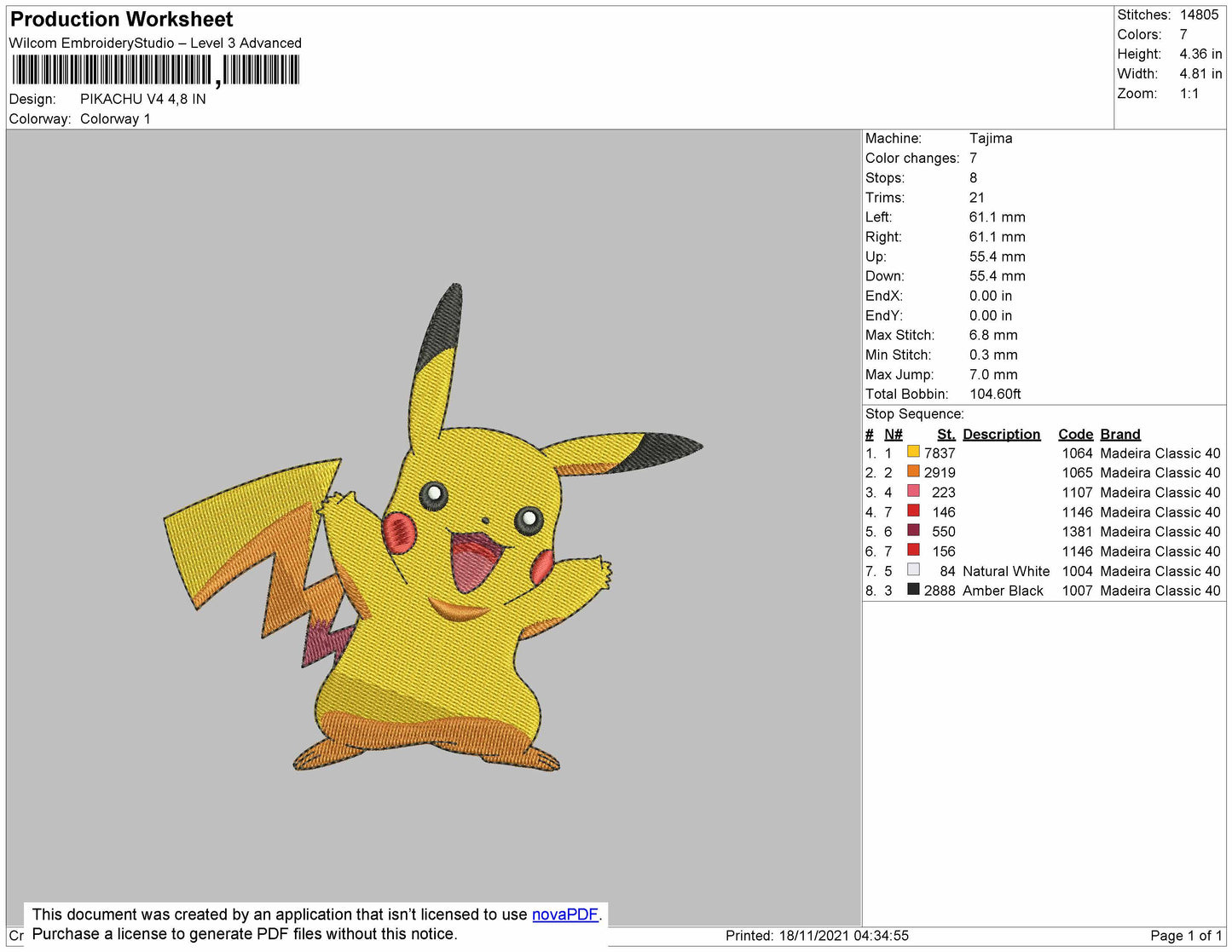Click the Description column header
Viewport: 1232px width, 952px height.
coord(1001,434)
